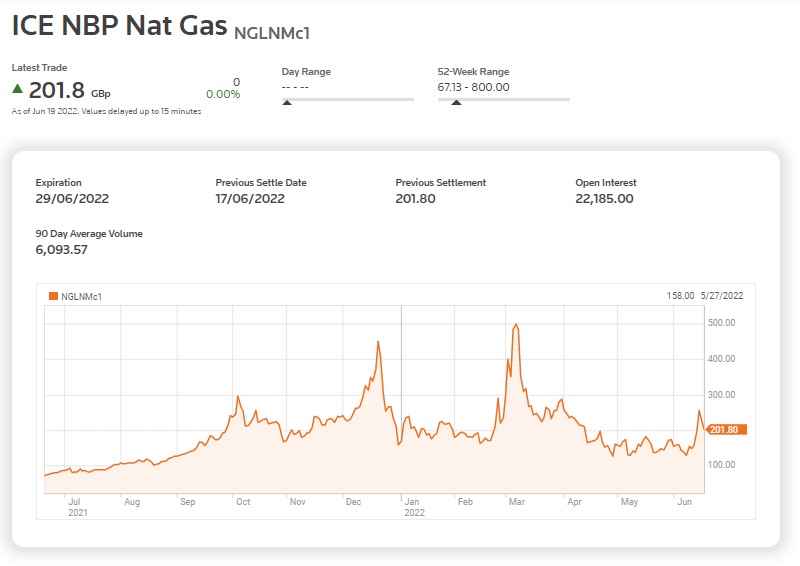Click the Mar label on the chart axis
The height and width of the screenshot is (566, 800).
tap(515, 502)
